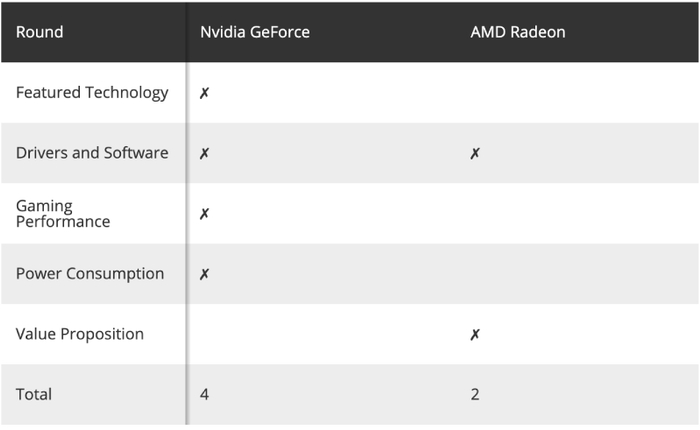Click the Featured Technology row label

pos(92,93)
